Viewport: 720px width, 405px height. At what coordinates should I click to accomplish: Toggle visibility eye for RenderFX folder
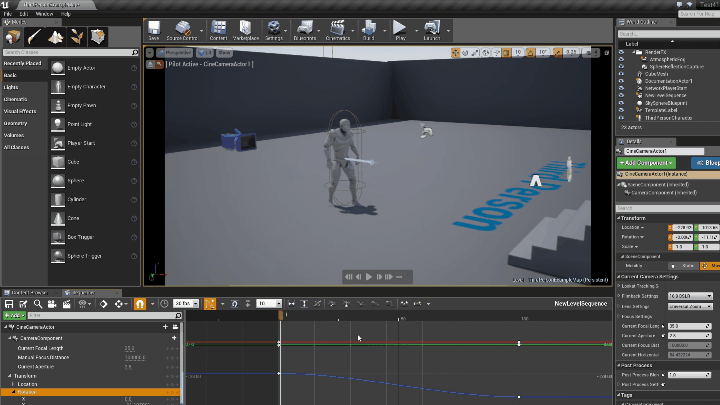click(621, 52)
